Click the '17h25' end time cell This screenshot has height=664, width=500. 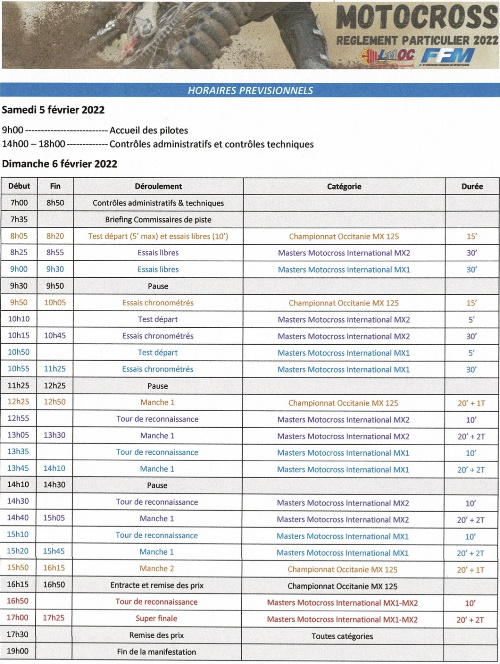[x=54, y=618]
